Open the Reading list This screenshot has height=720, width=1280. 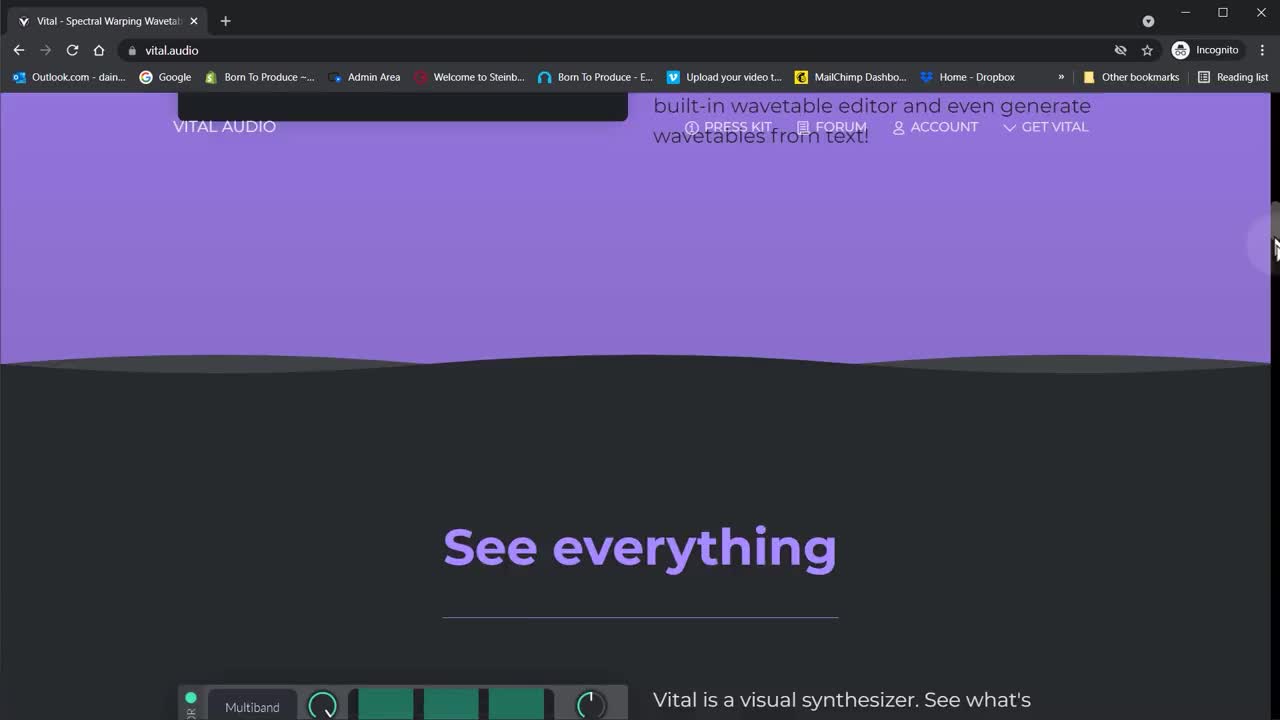click(1233, 77)
